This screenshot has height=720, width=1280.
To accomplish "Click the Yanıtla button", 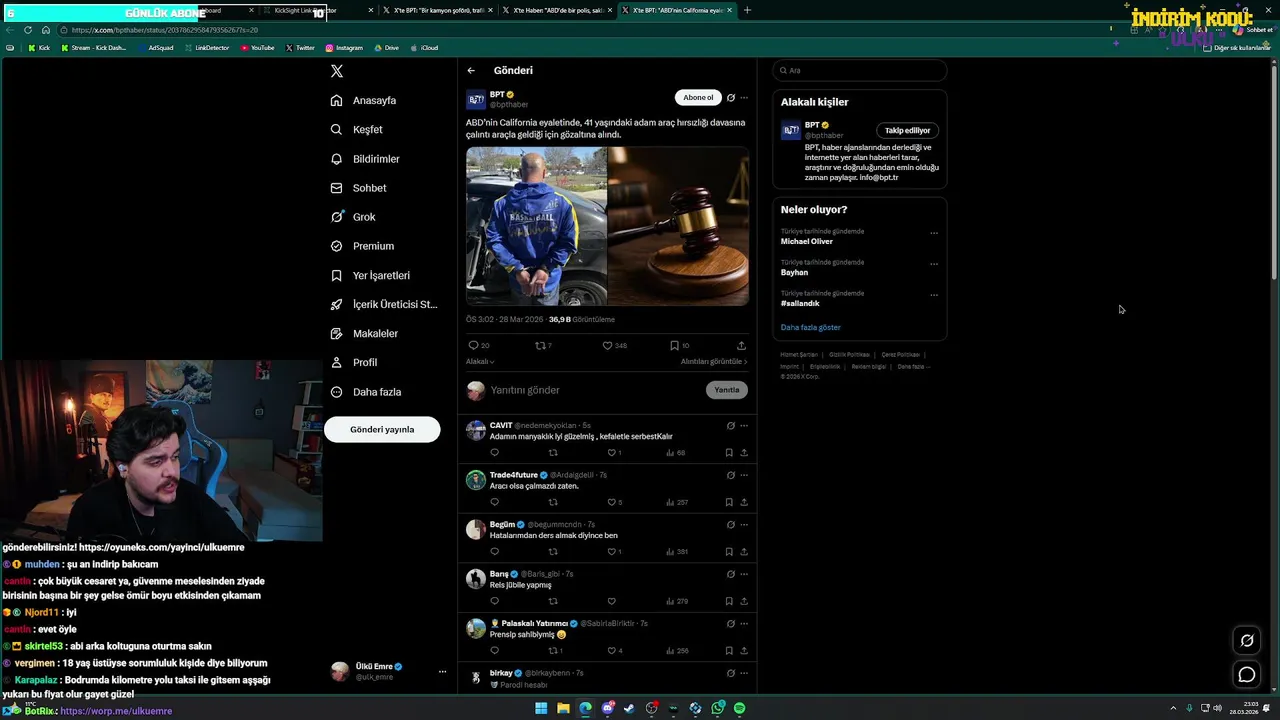I will 727,390.
